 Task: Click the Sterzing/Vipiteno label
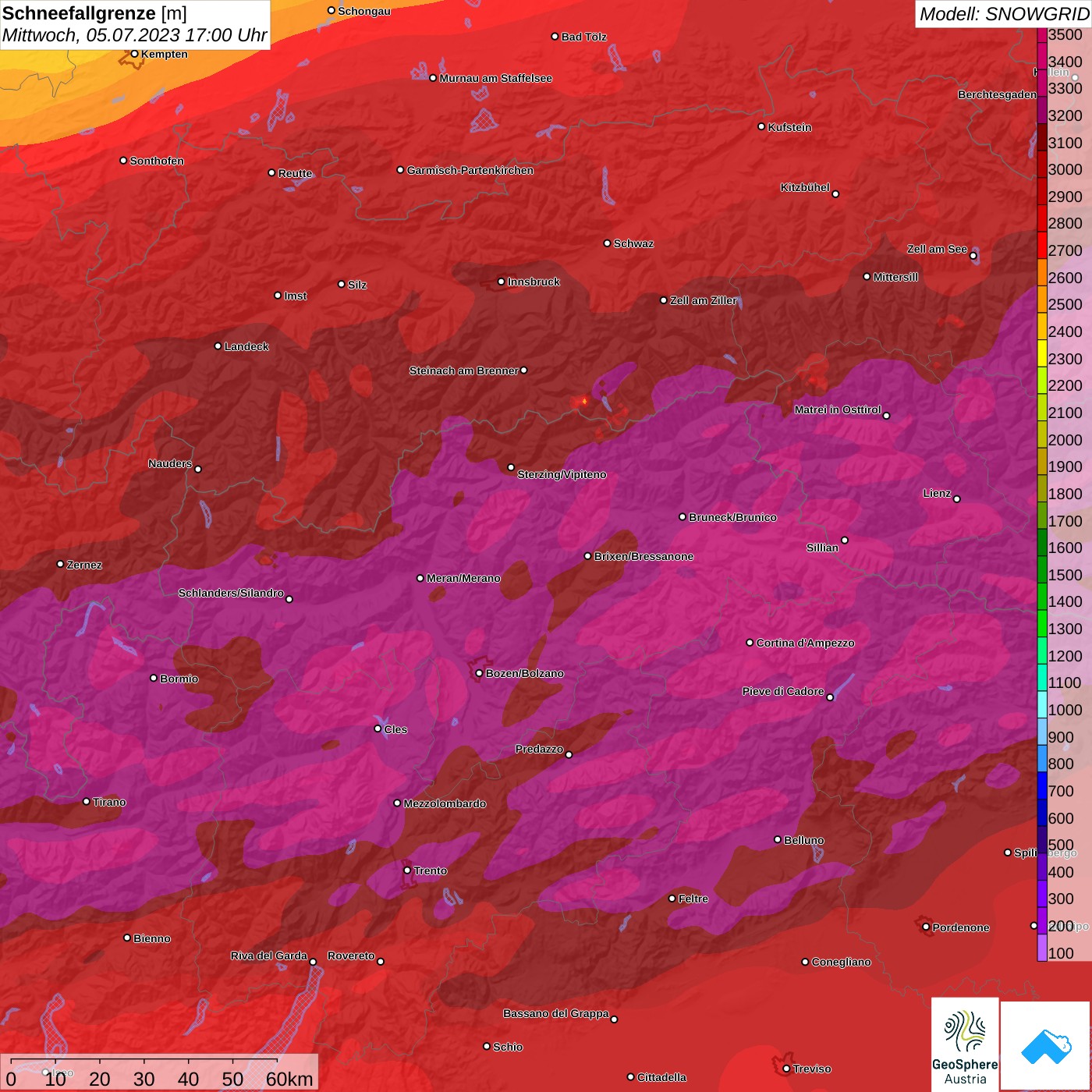point(562,474)
